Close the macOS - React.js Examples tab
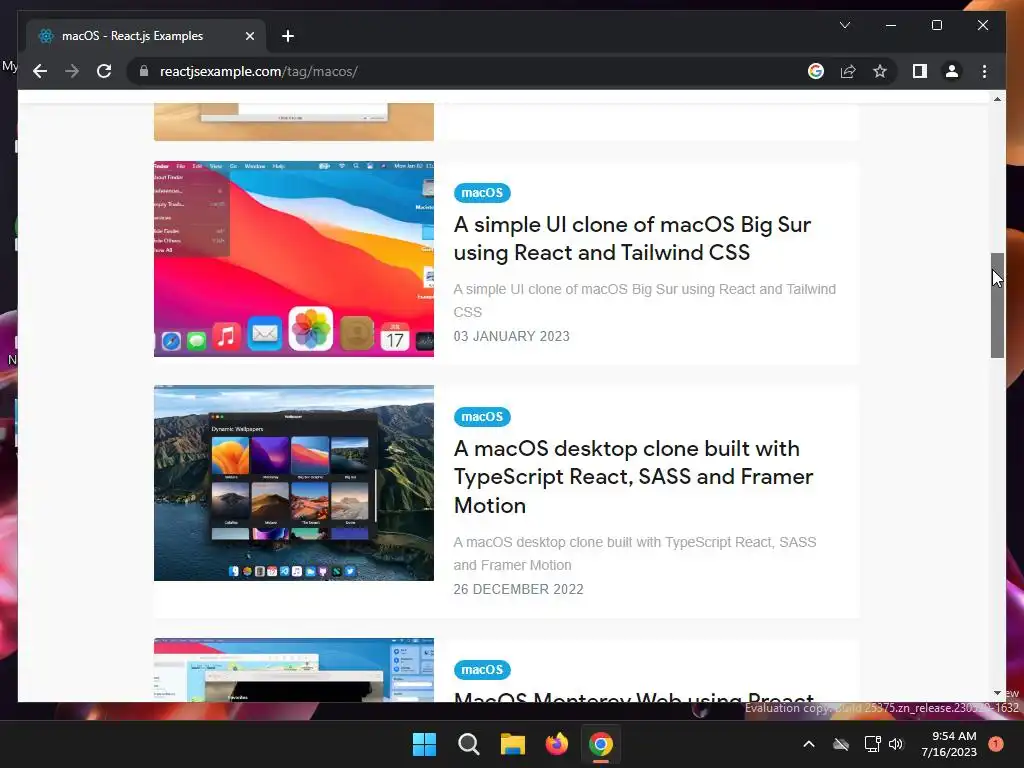 pyautogui.click(x=249, y=36)
